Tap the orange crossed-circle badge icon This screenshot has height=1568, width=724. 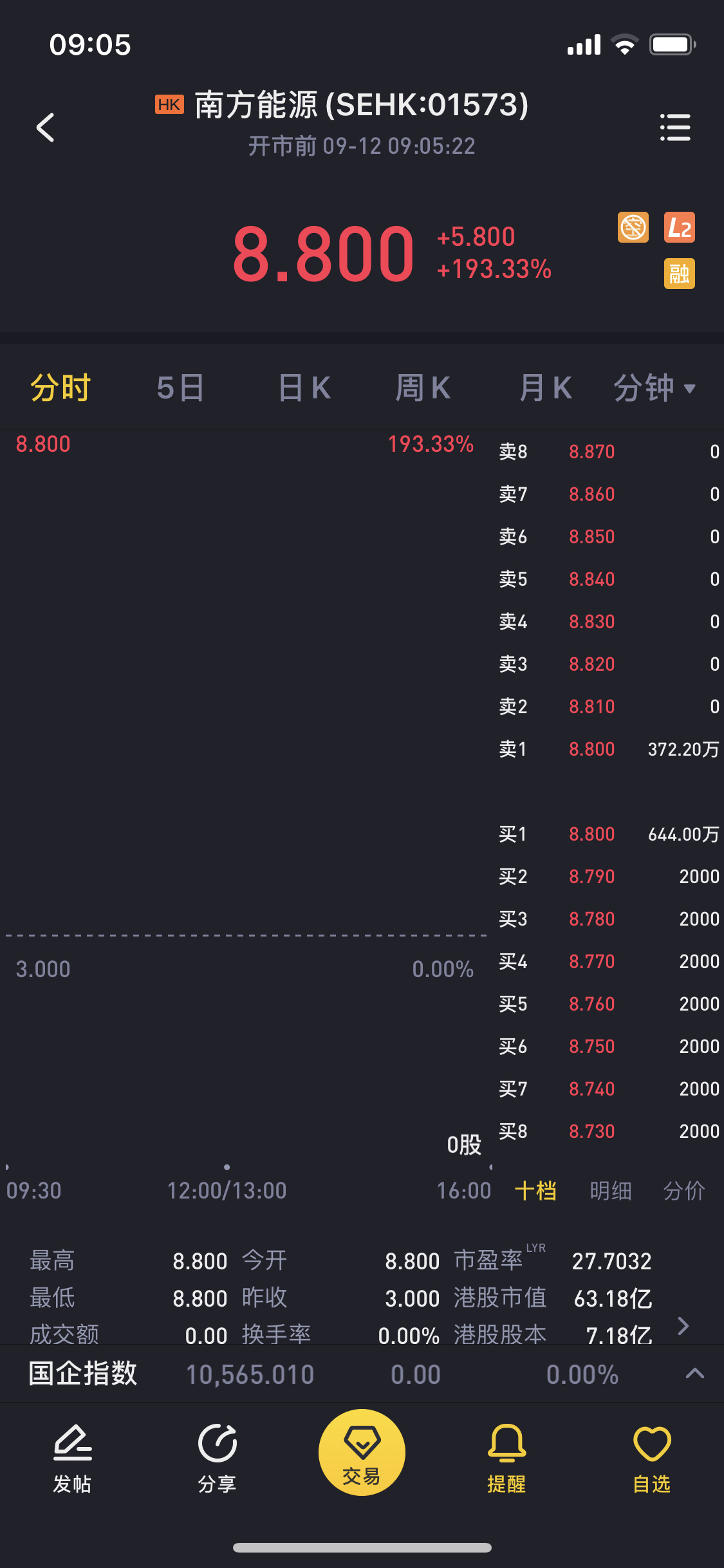[633, 227]
